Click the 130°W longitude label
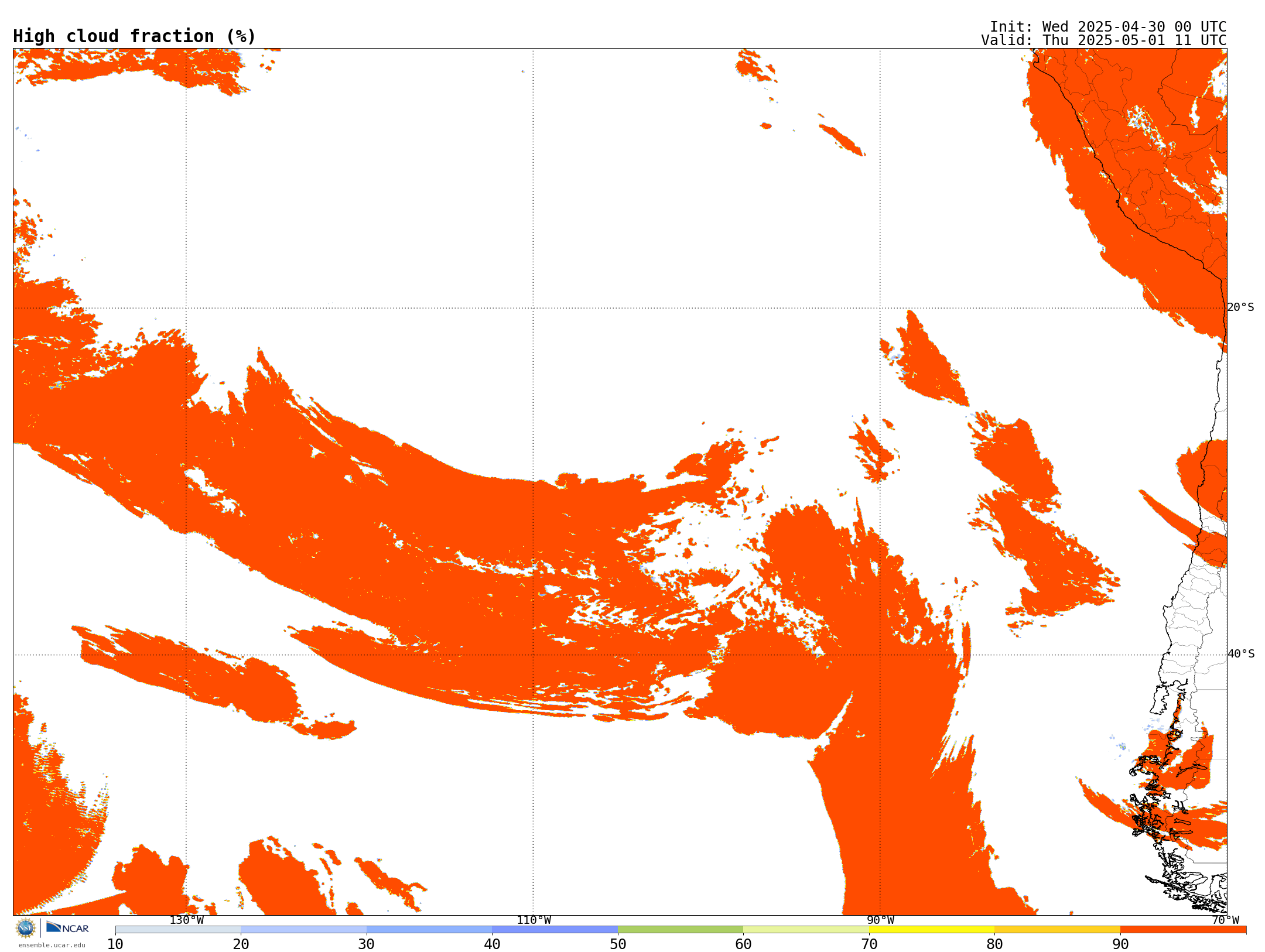 pos(187,920)
